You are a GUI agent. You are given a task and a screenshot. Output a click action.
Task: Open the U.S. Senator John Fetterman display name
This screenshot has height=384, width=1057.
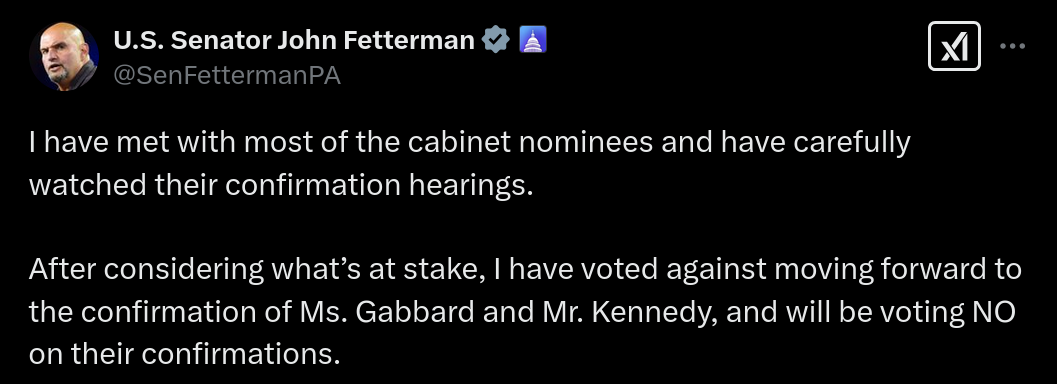tap(294, 41)
